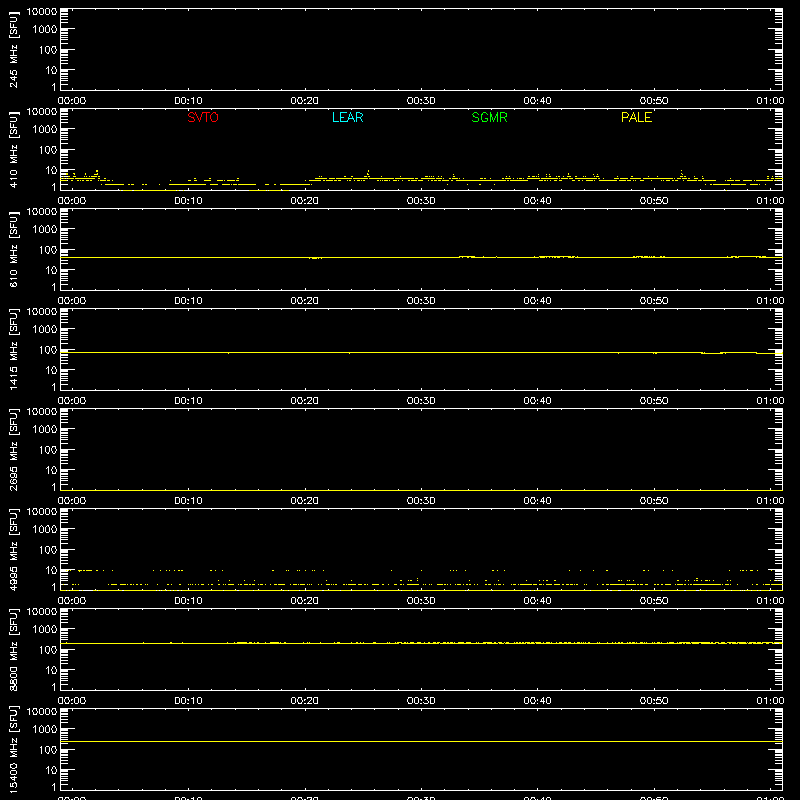Click the 1000 tick on the 410 MHz axis
The height and width of the screenshot is (800, 800).
(x=45, y=130)
